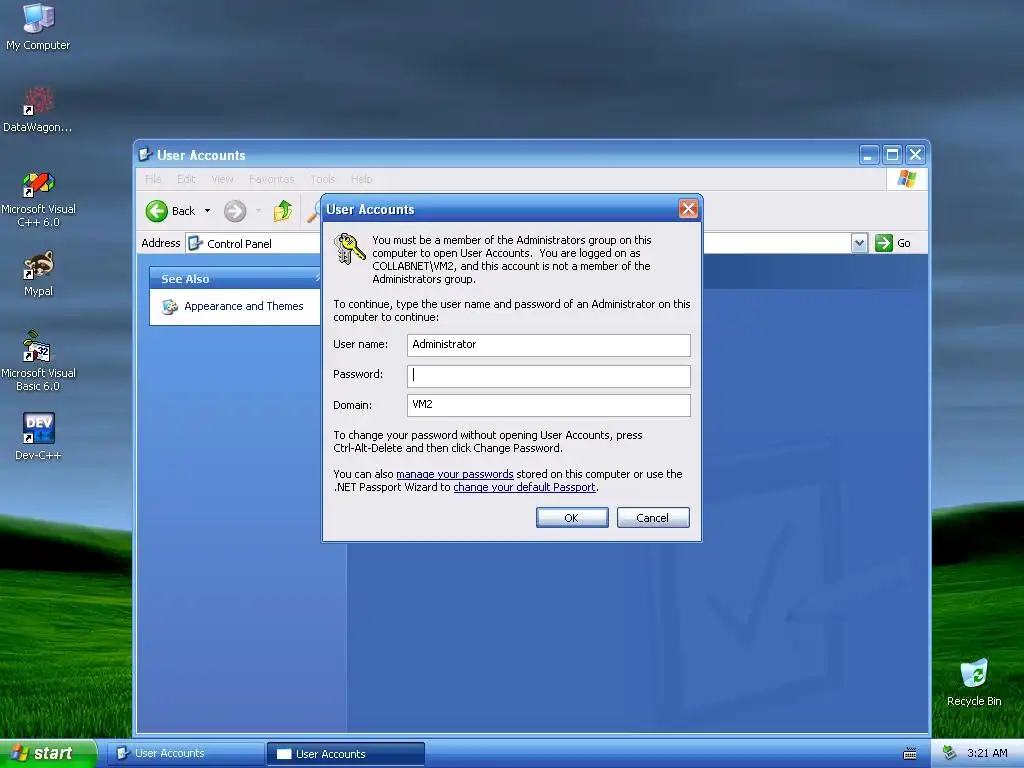Click the See Also panel header
Viewport: 1024px width, 768px height.
click(x=235, y=278)
